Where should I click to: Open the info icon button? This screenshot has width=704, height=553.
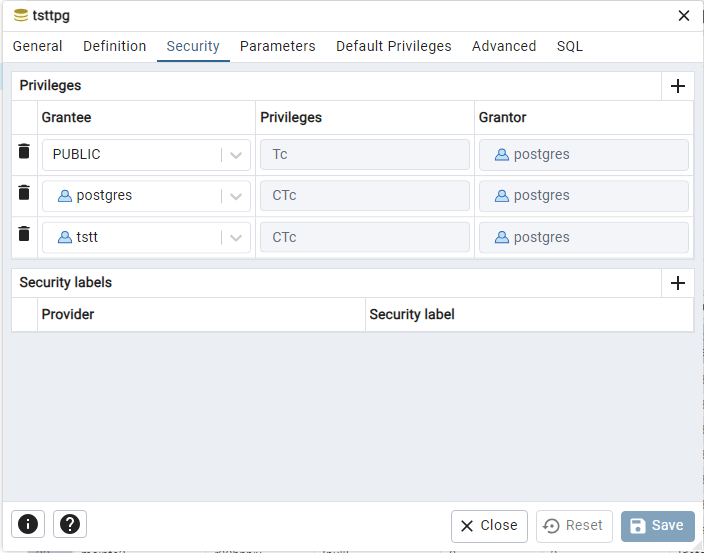pos(28,524)
